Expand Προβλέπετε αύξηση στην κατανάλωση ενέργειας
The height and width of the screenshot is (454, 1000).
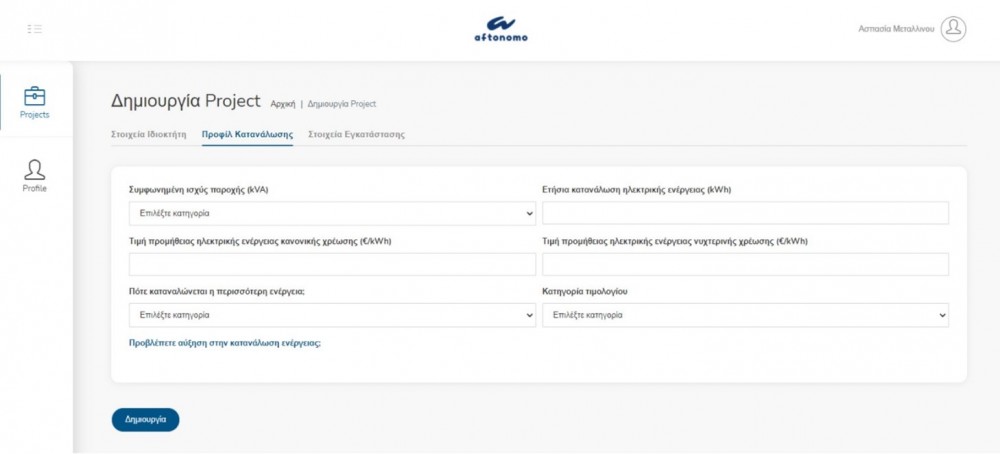point(225,342)
